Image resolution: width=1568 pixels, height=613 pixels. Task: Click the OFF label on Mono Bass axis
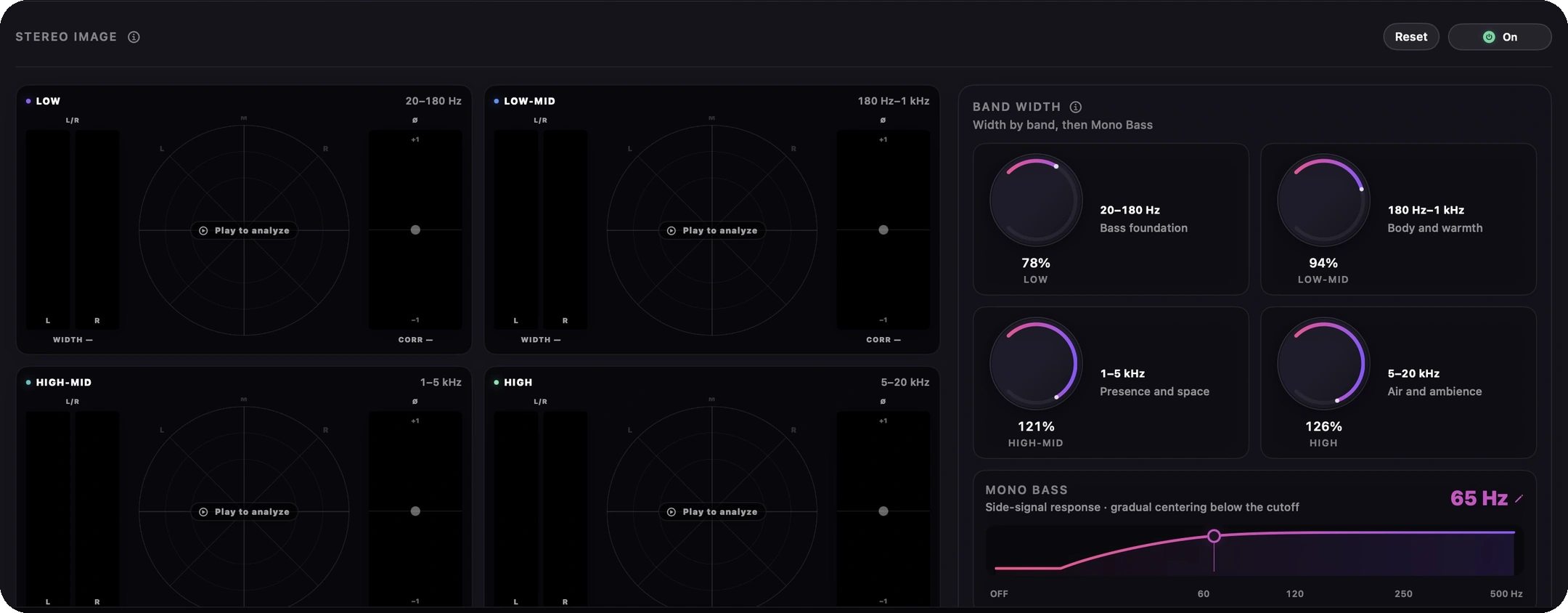[999, 593]
